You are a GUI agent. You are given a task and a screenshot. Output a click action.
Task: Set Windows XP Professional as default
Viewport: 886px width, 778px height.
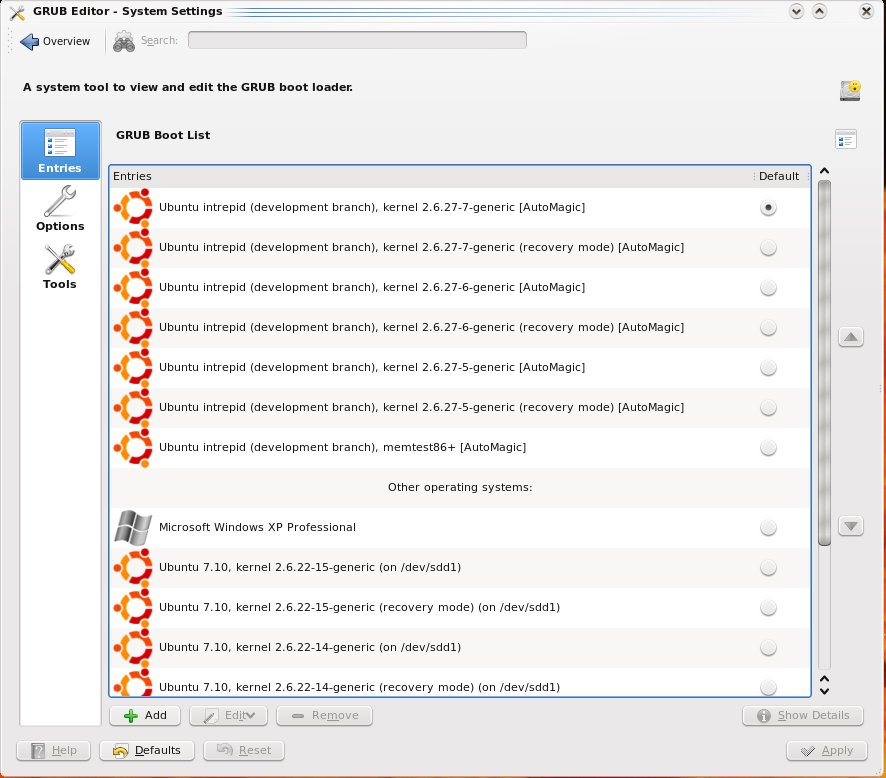coord(768,527)
